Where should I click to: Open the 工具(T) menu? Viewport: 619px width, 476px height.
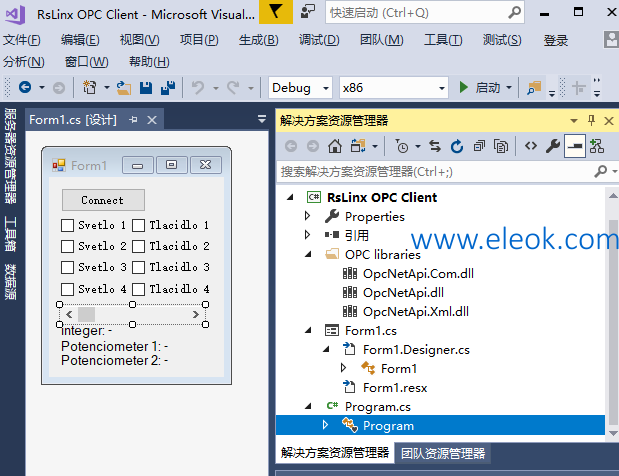(443, 40)
